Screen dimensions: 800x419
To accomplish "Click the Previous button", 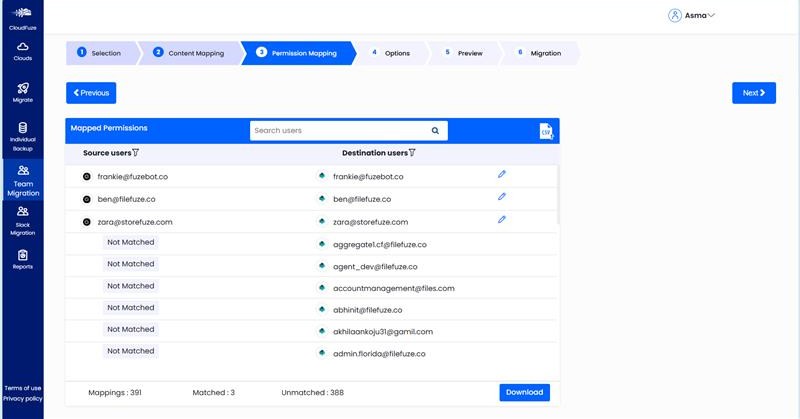I will click(91, 93).
